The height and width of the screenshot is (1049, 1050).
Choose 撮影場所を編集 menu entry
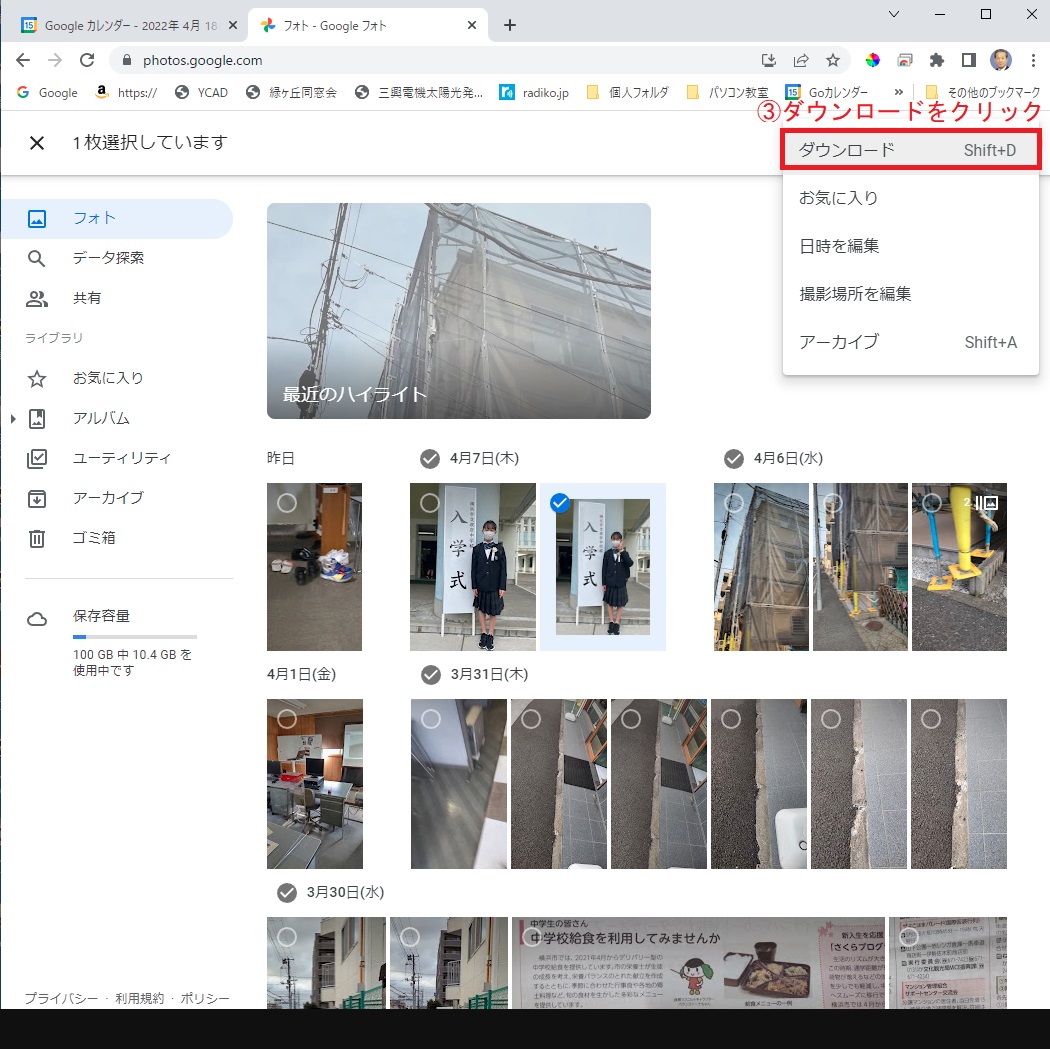[910, 294]
